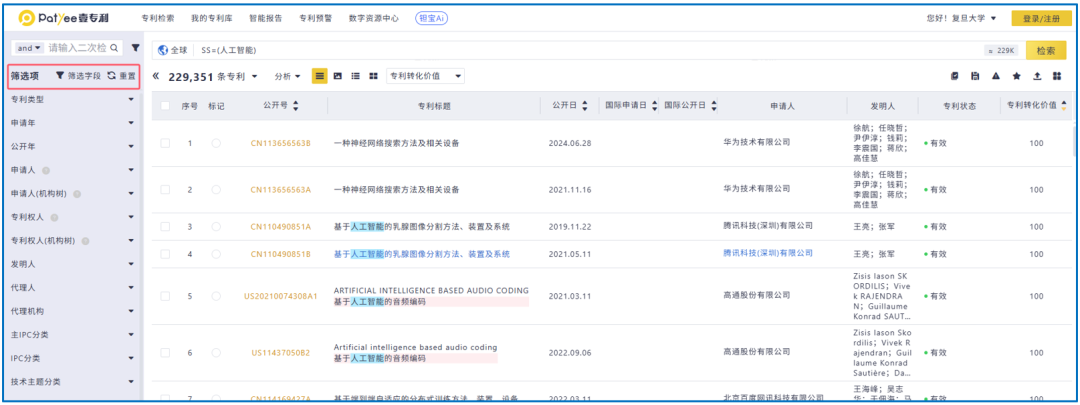This screenshot has height=405, width=1080.
Task: Click info icon next to 申请人 filter
Action: click(x=45, y=169)
